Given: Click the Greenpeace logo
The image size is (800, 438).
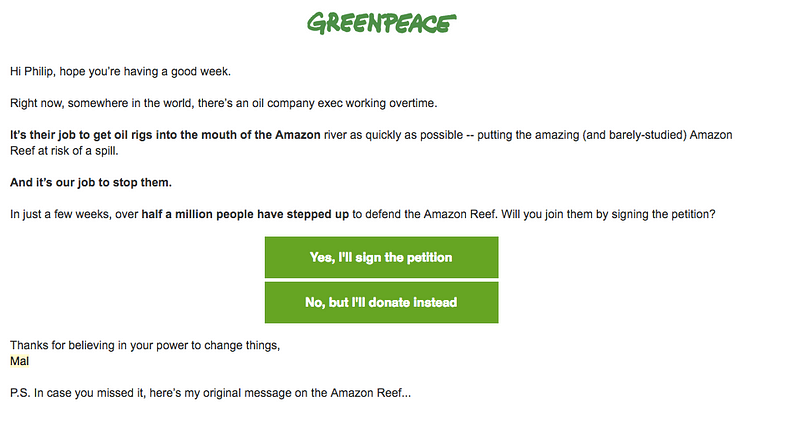Looking at the screenshot, I should [x=381, y=23].
